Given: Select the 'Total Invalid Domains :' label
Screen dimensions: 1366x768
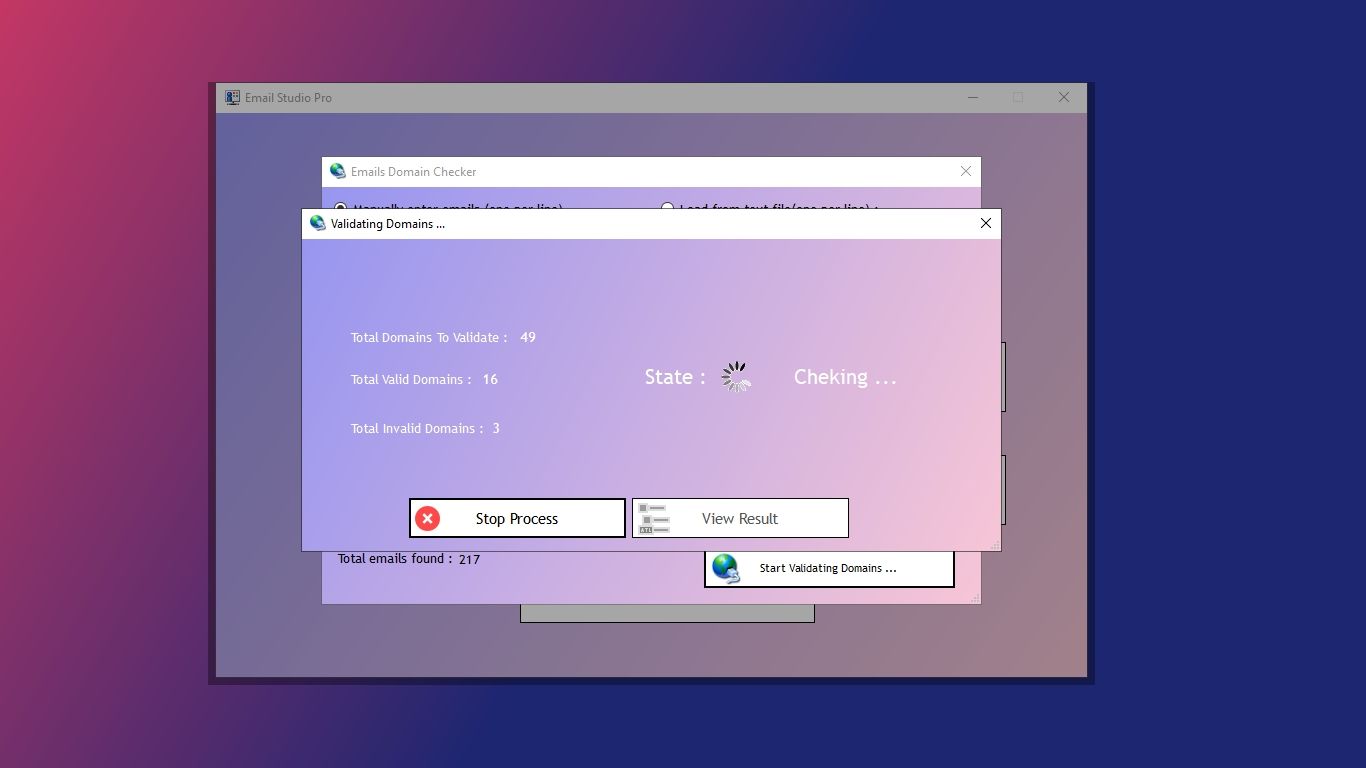Looking at the screenshot, I should [x=417, y=429].
